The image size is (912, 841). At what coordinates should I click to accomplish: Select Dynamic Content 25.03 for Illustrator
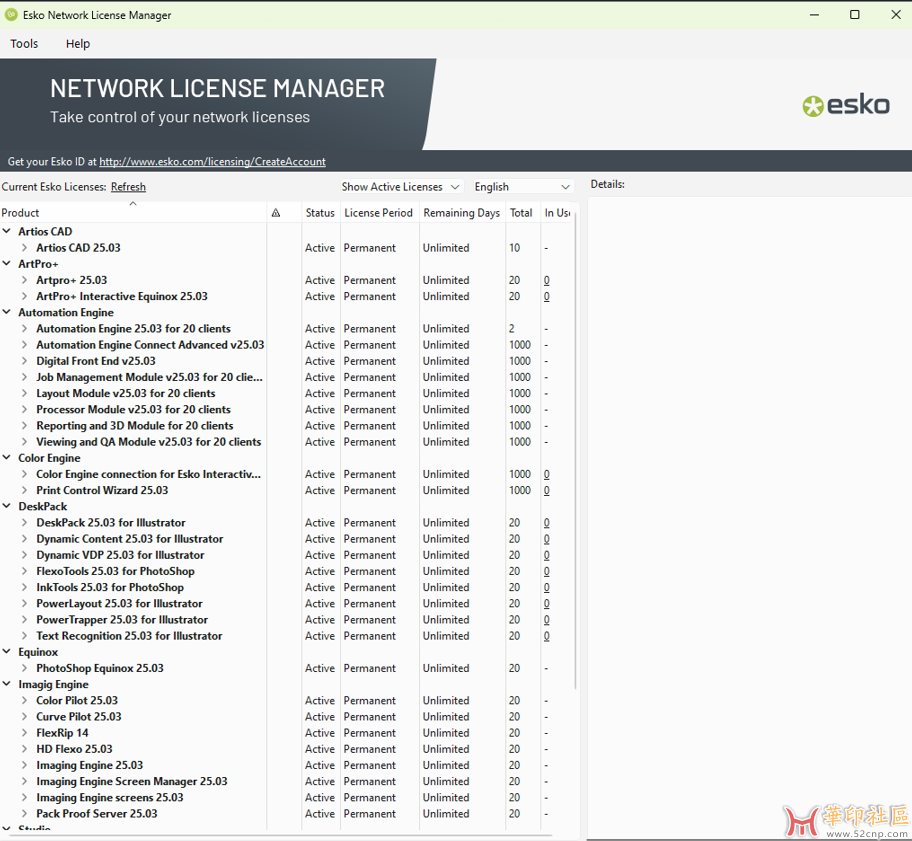click(x=130, y=539)
